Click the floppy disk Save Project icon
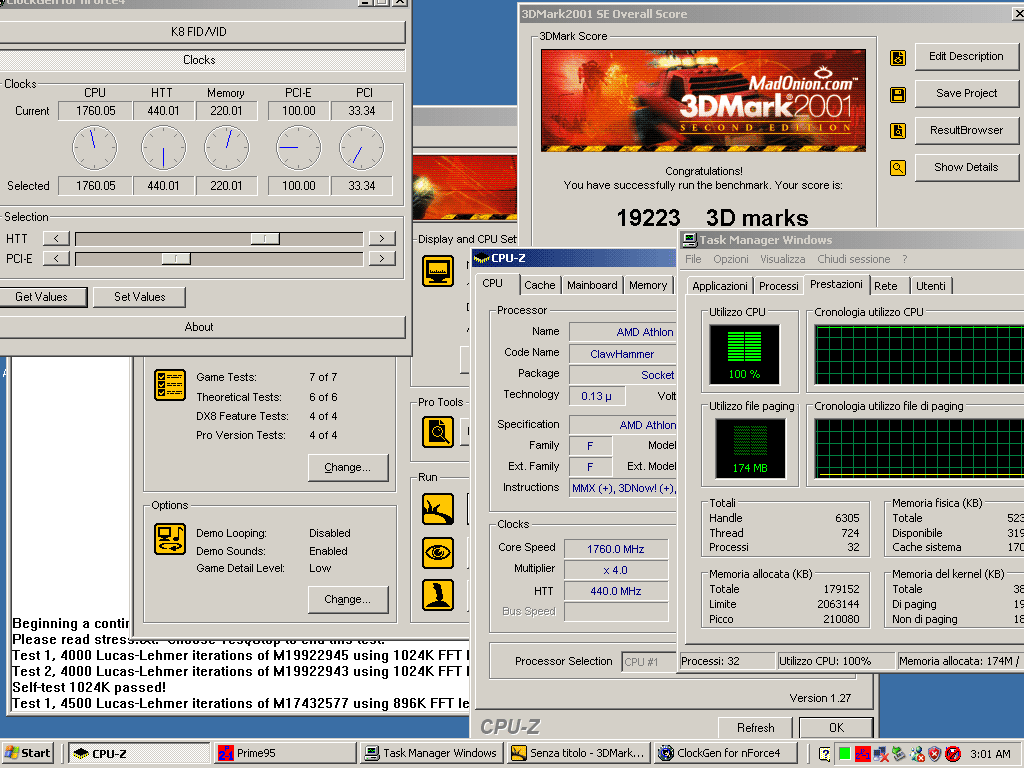Image resolution: width=1024 pixels, height=768 pixels. point(898,95)
